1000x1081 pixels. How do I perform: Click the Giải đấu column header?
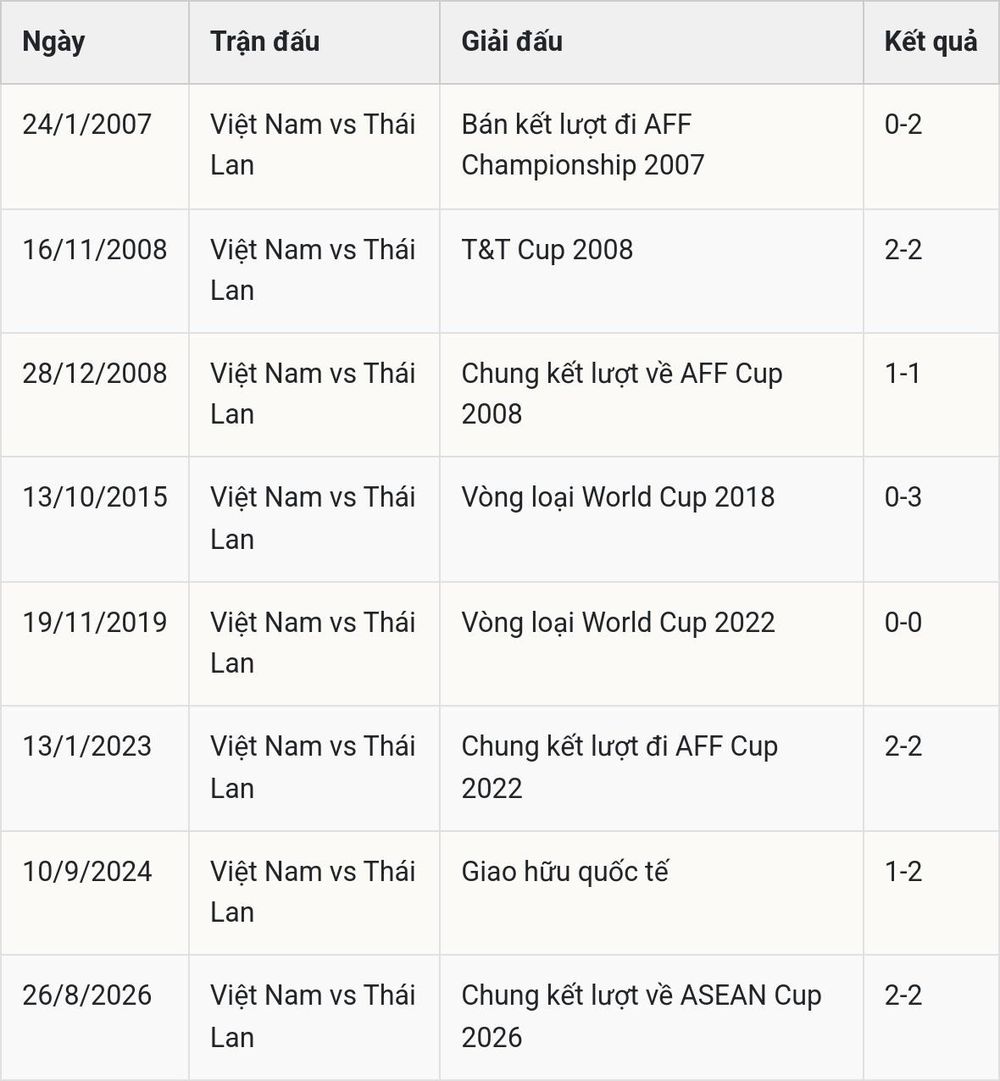coord(651,42)
